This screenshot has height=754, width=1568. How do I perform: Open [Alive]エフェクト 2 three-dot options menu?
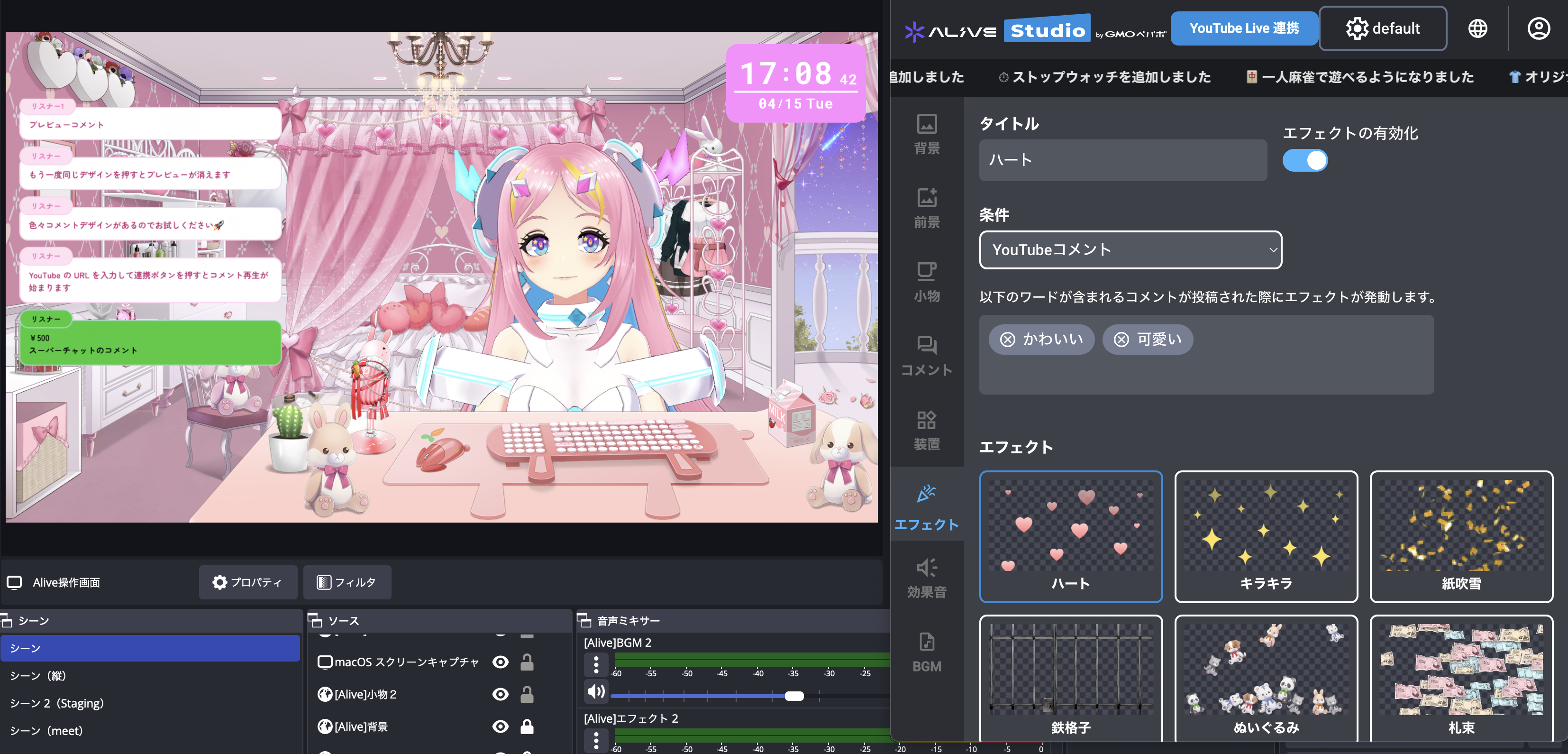(x=596, y=740)
